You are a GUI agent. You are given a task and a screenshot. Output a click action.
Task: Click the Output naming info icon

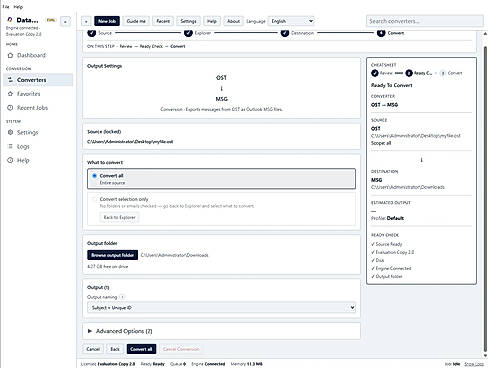pos(122,297)
